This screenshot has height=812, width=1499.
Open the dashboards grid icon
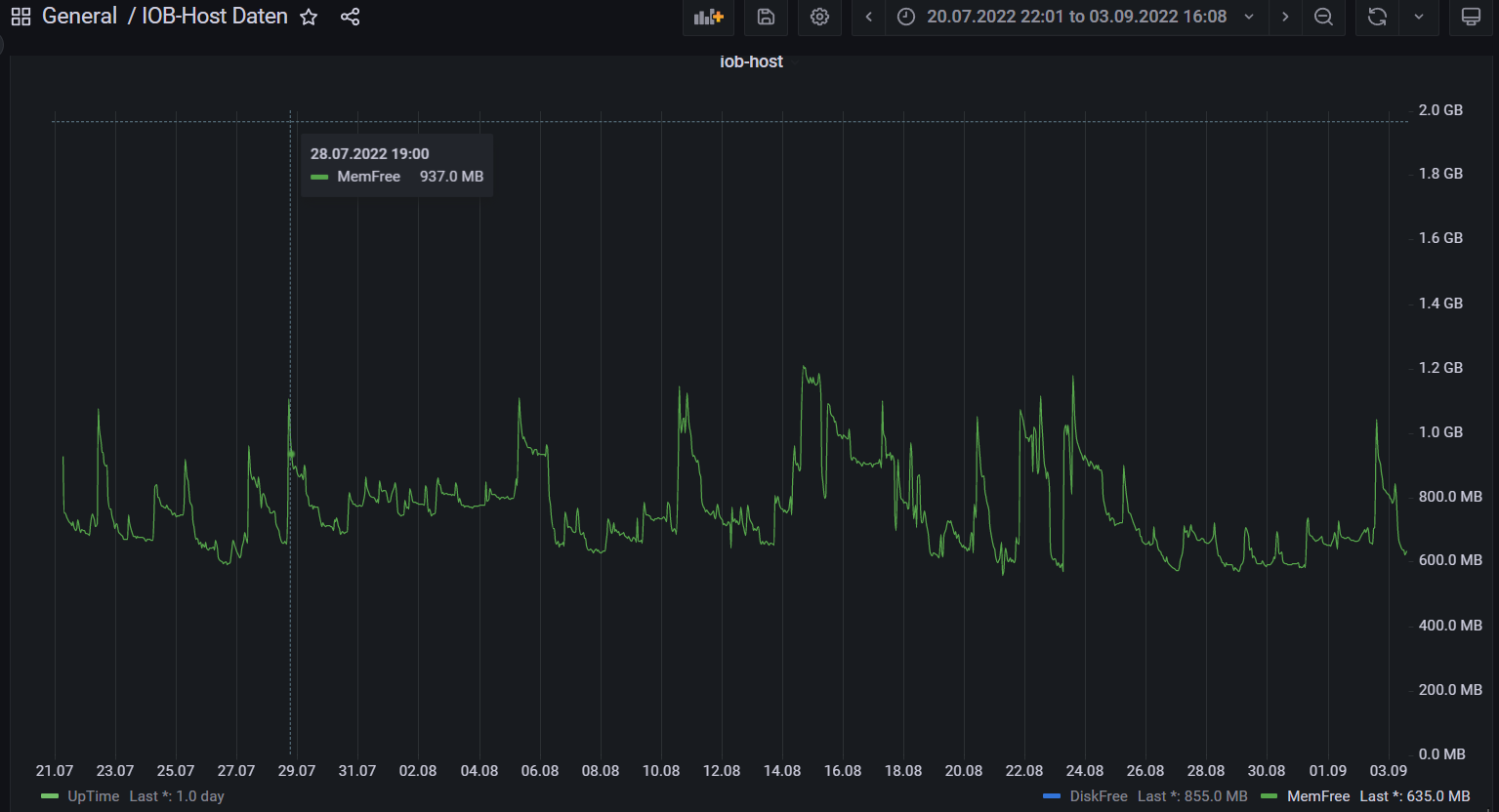[21, 17]
